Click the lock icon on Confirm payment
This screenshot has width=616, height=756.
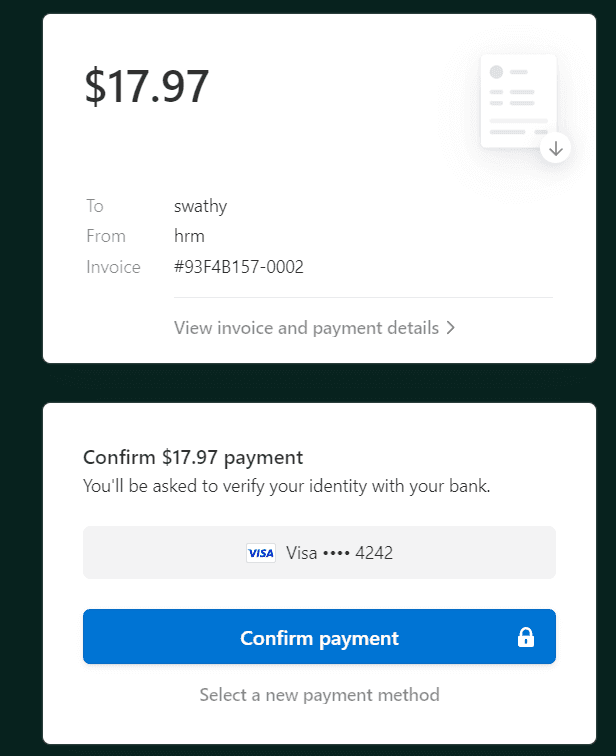(526, 638)
